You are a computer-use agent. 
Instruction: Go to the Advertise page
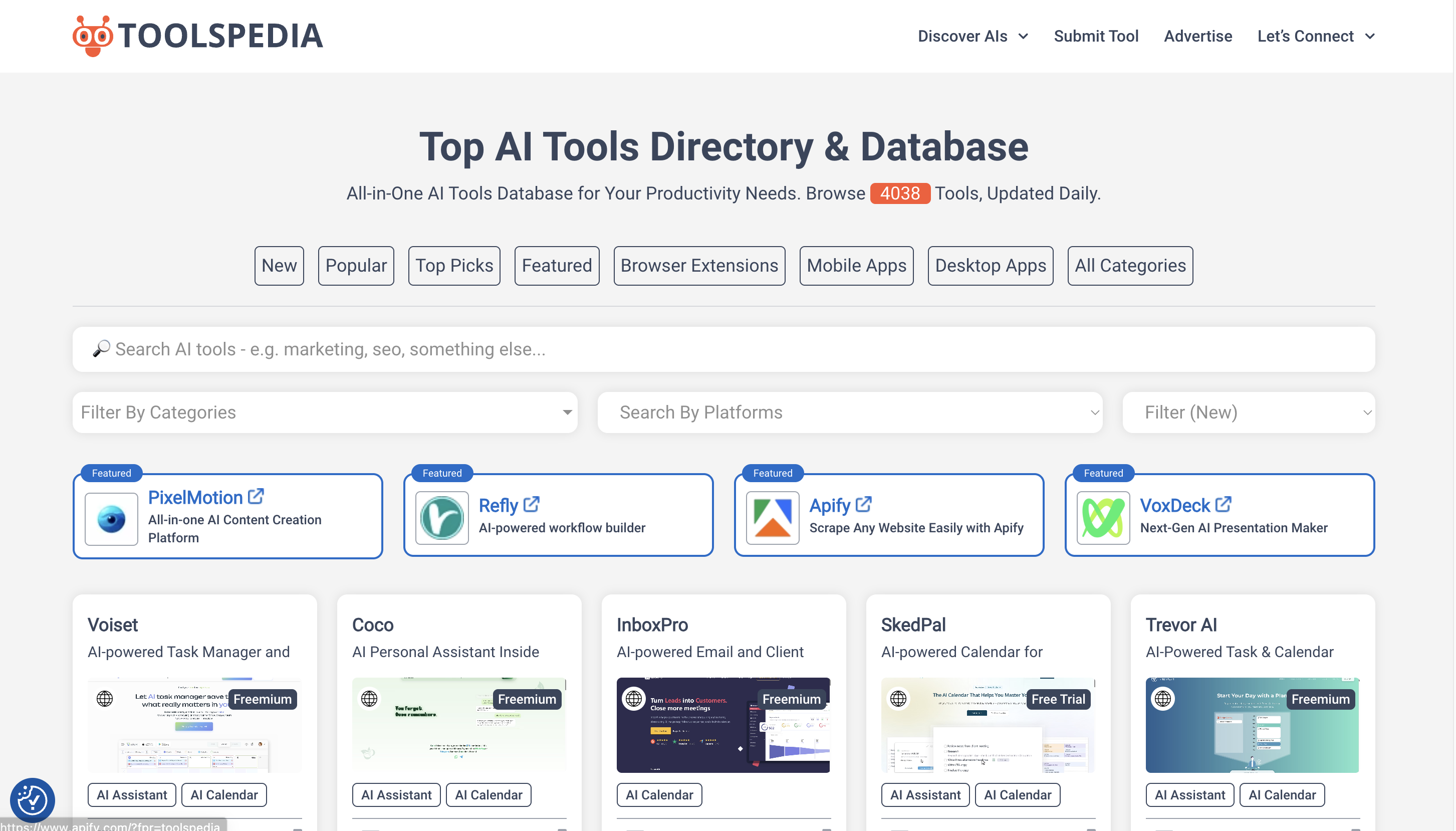1197,36
